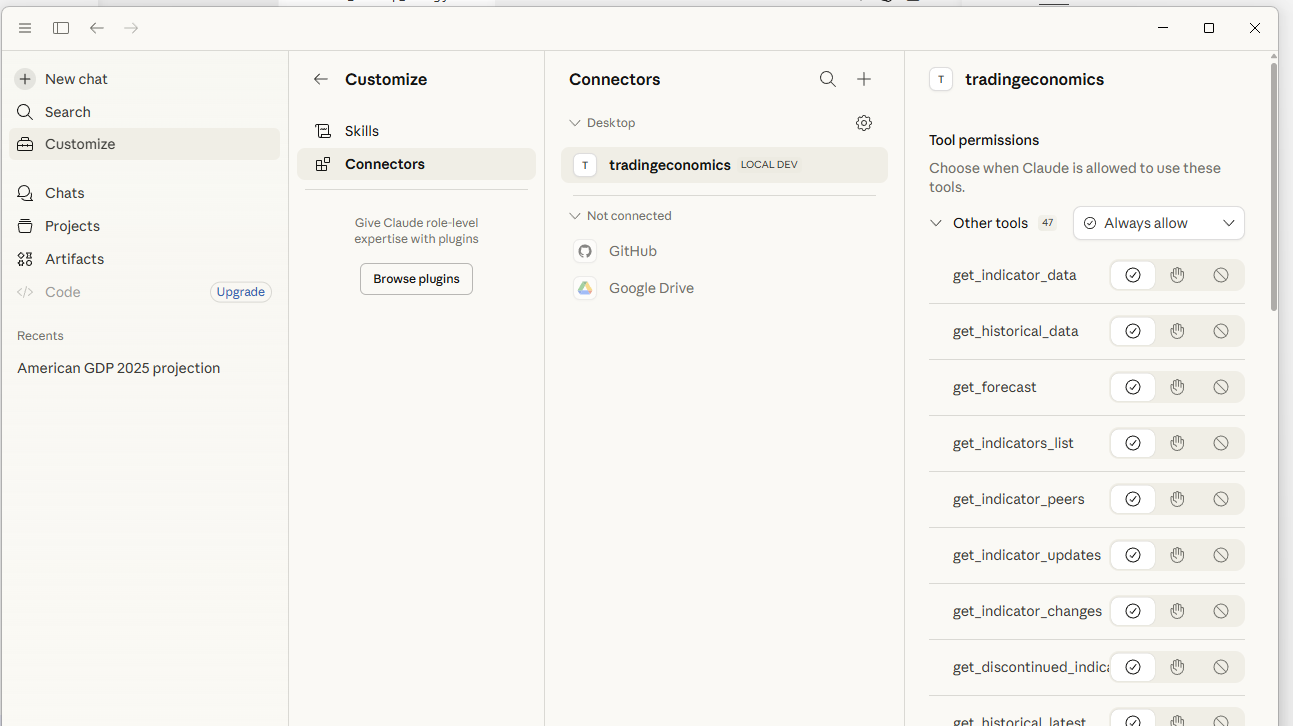This screenshot has width=1293, height=726.
Task: Click the Browse plugins button
Action: coord(416,279)
